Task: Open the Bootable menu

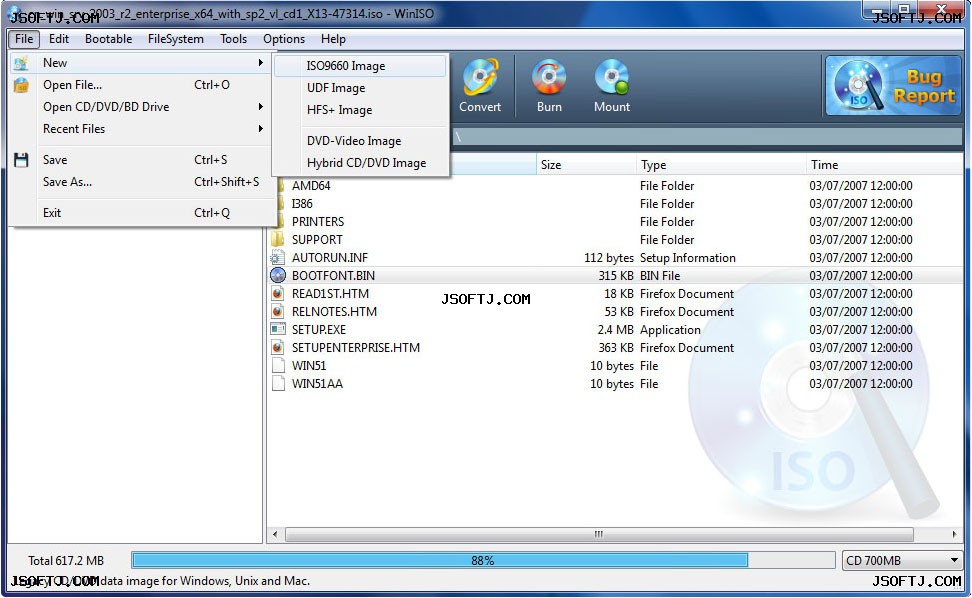Action: [108, 39]
